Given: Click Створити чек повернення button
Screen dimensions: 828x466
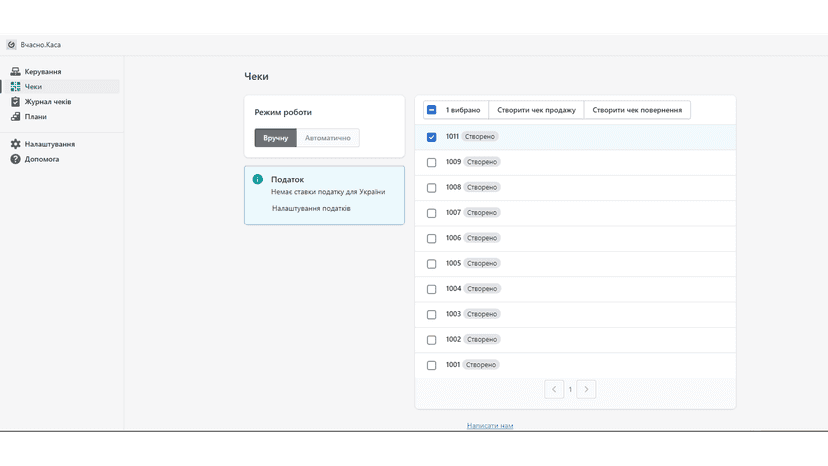Looking at the screenshot, I should click(x=637, y=110).
